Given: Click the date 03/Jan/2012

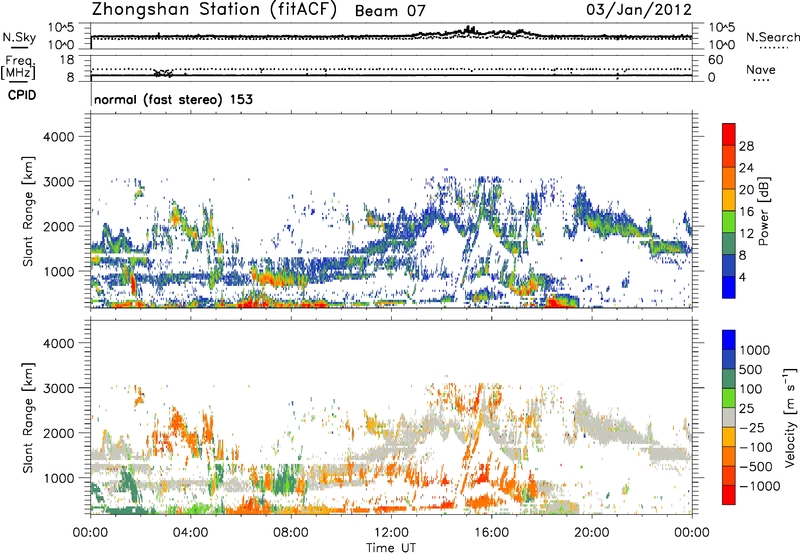Looking at the screenshot, I should pyautogui.click(x=639, y=10).
